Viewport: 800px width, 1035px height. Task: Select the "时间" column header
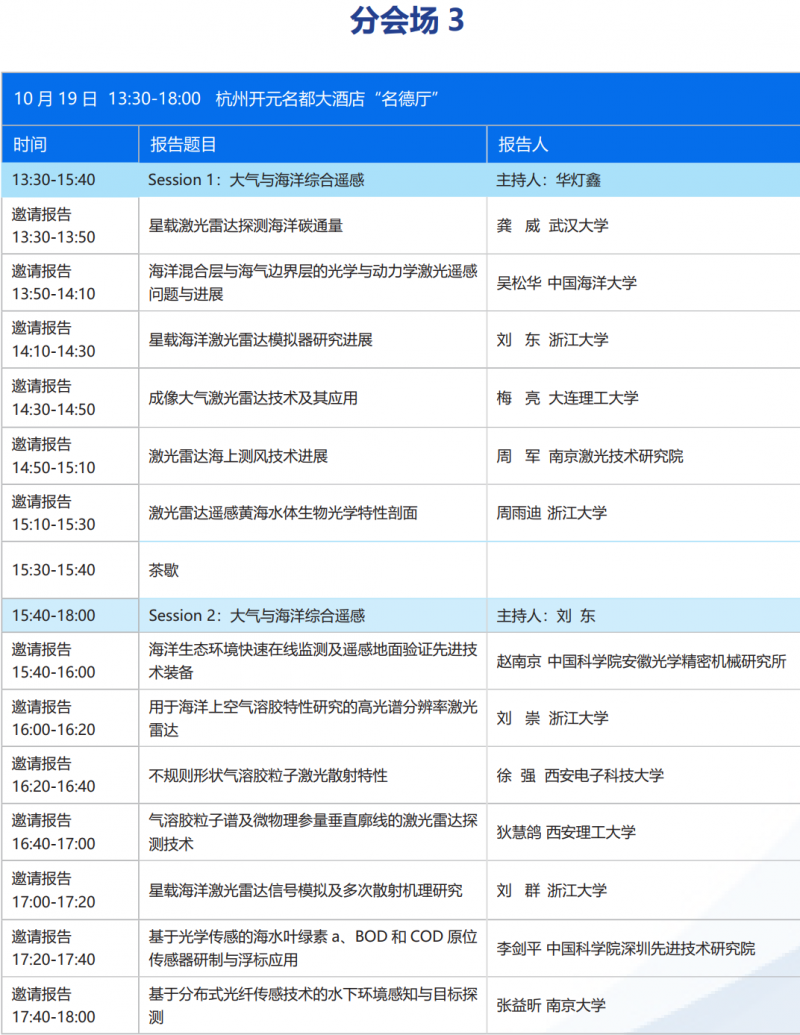(30, 145)
